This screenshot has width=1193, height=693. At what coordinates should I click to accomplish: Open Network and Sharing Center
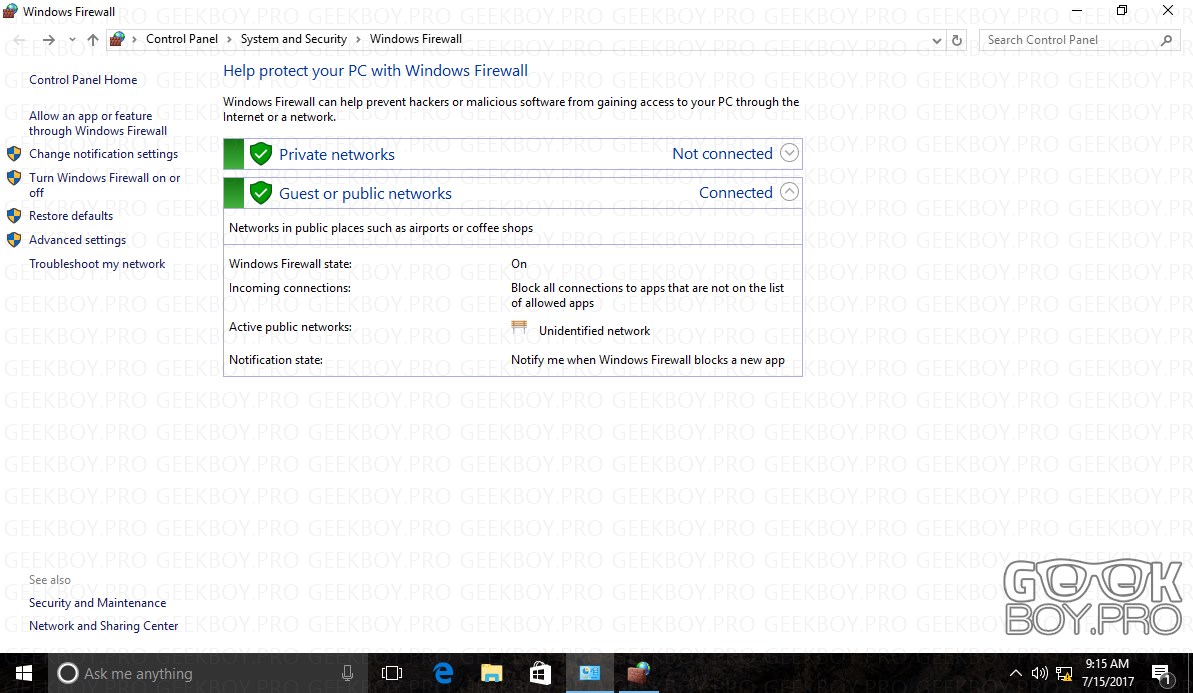coord(103,626)
